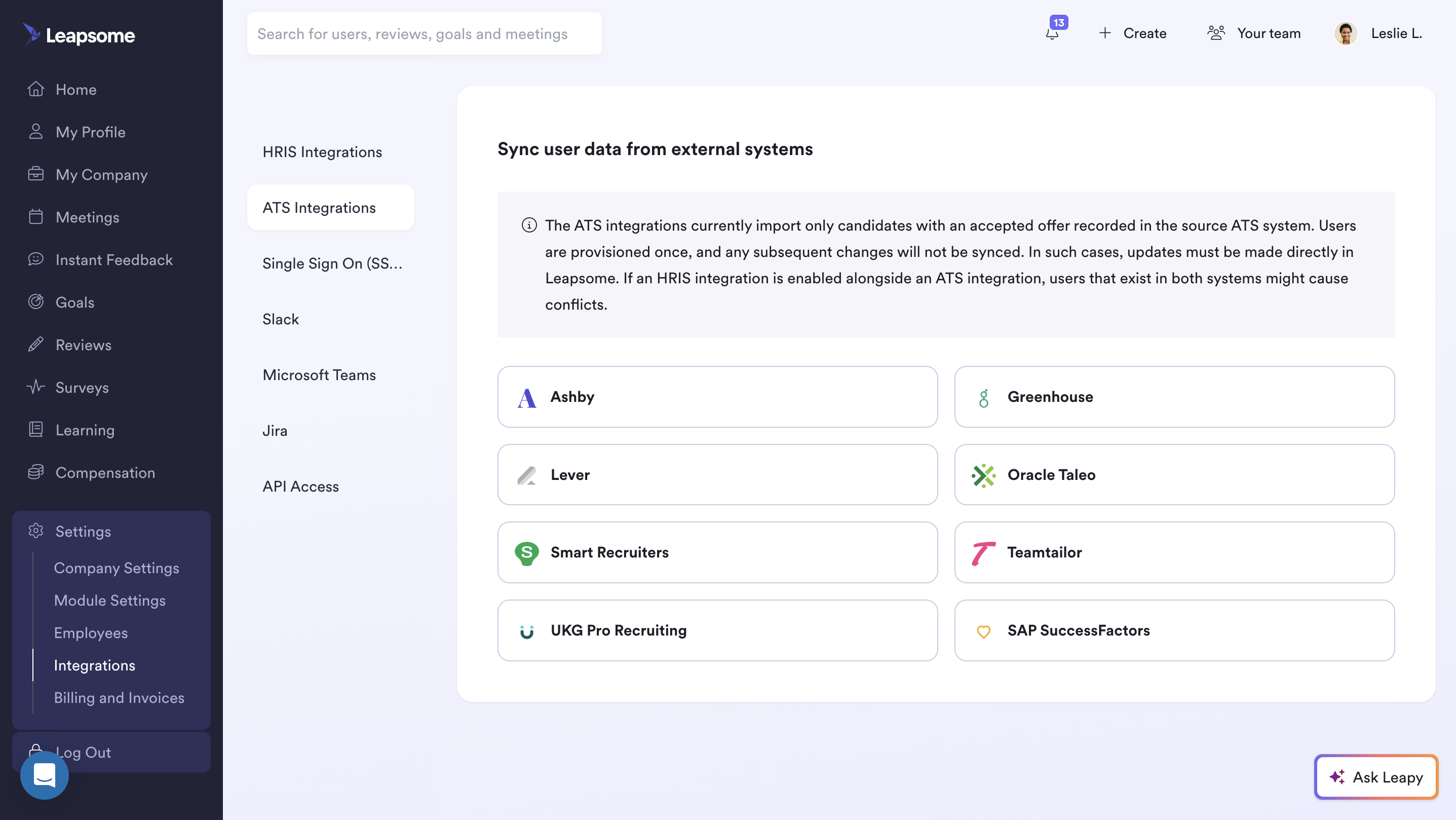Open the UKG Pro Recruiting card
The height and width of the screenshot is (820, 1456).
click(x=717, y=630)
